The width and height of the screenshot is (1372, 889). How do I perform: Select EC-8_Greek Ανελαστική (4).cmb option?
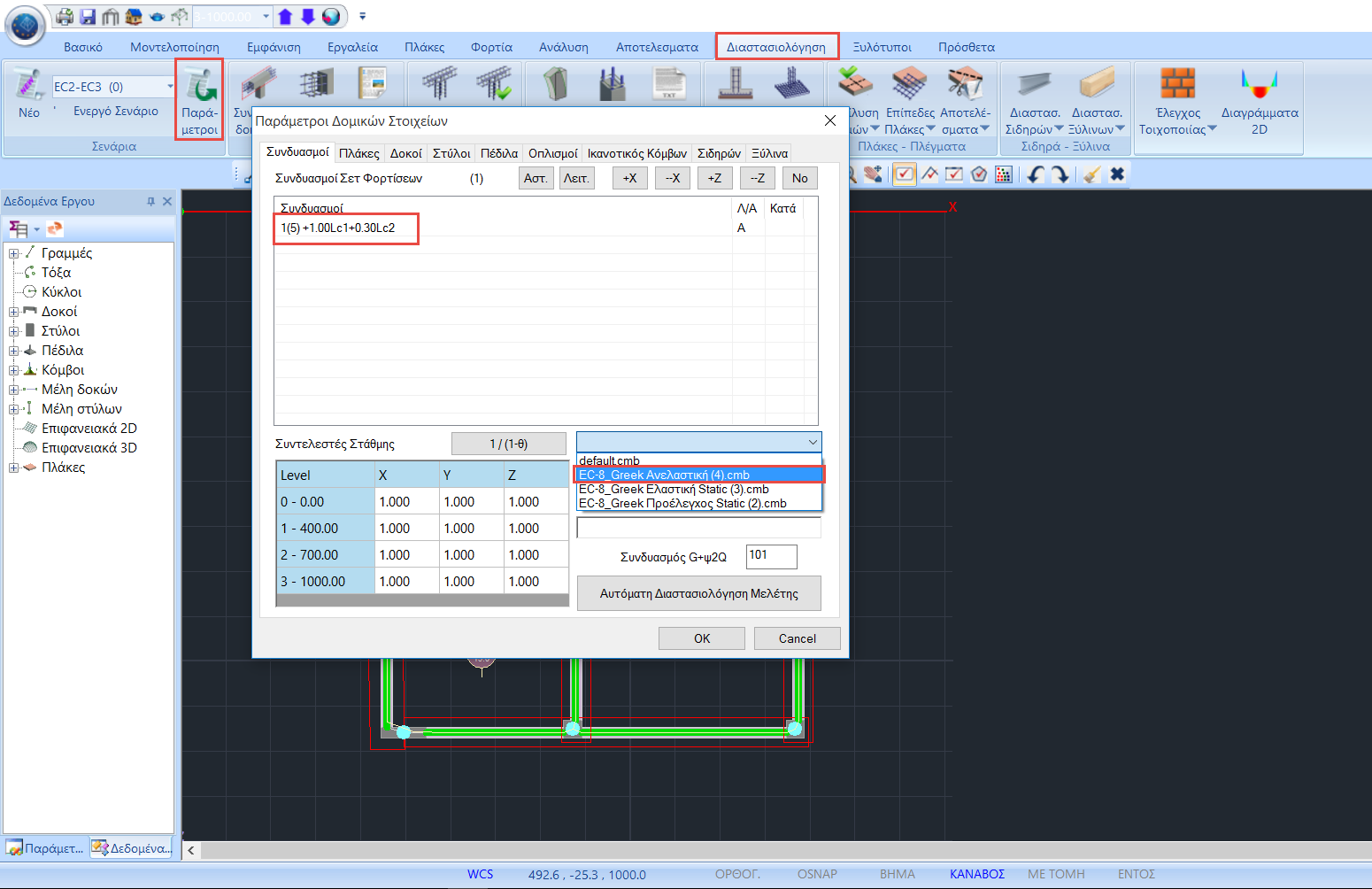click(x=699, y=475)
